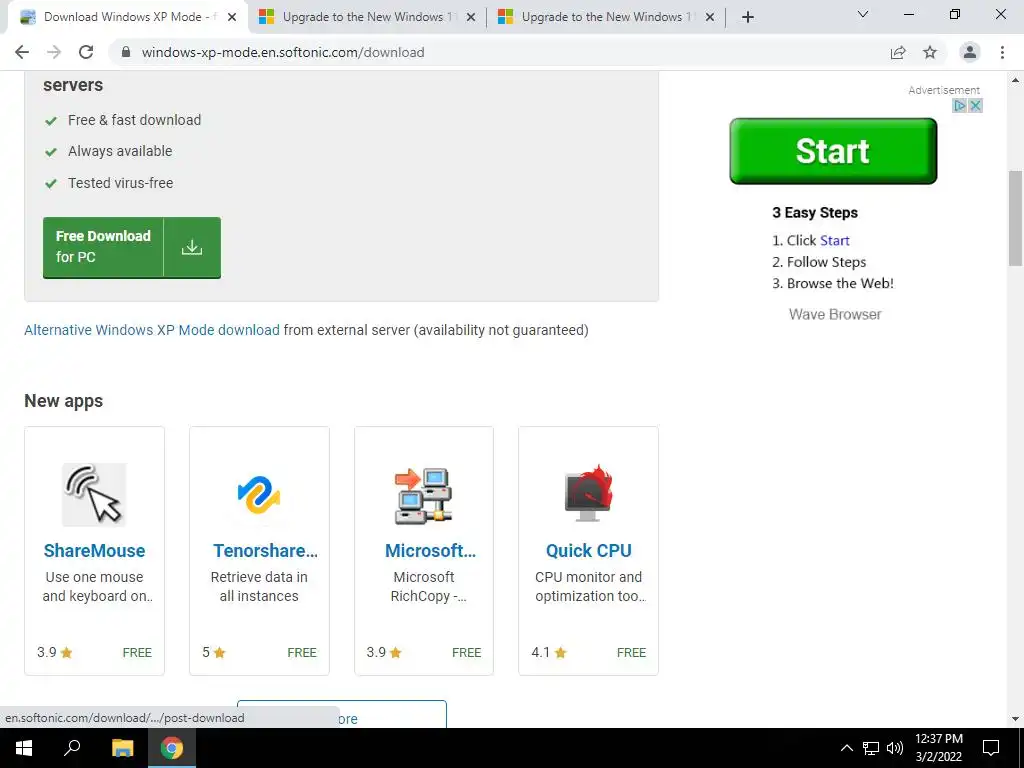Click 'Tested virus-free' text
Viewport: 1024px width, 768px height.
[121, 183]
